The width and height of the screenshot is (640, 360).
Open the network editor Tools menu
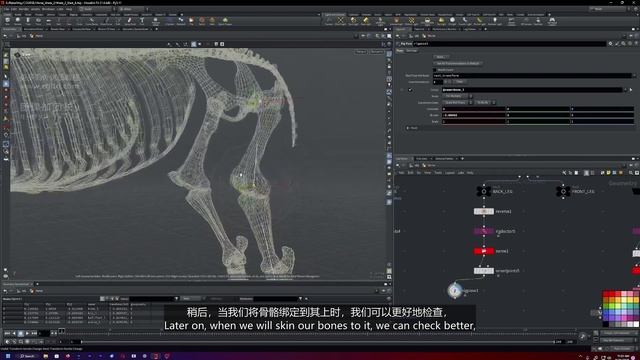click(x=438, y=173)
